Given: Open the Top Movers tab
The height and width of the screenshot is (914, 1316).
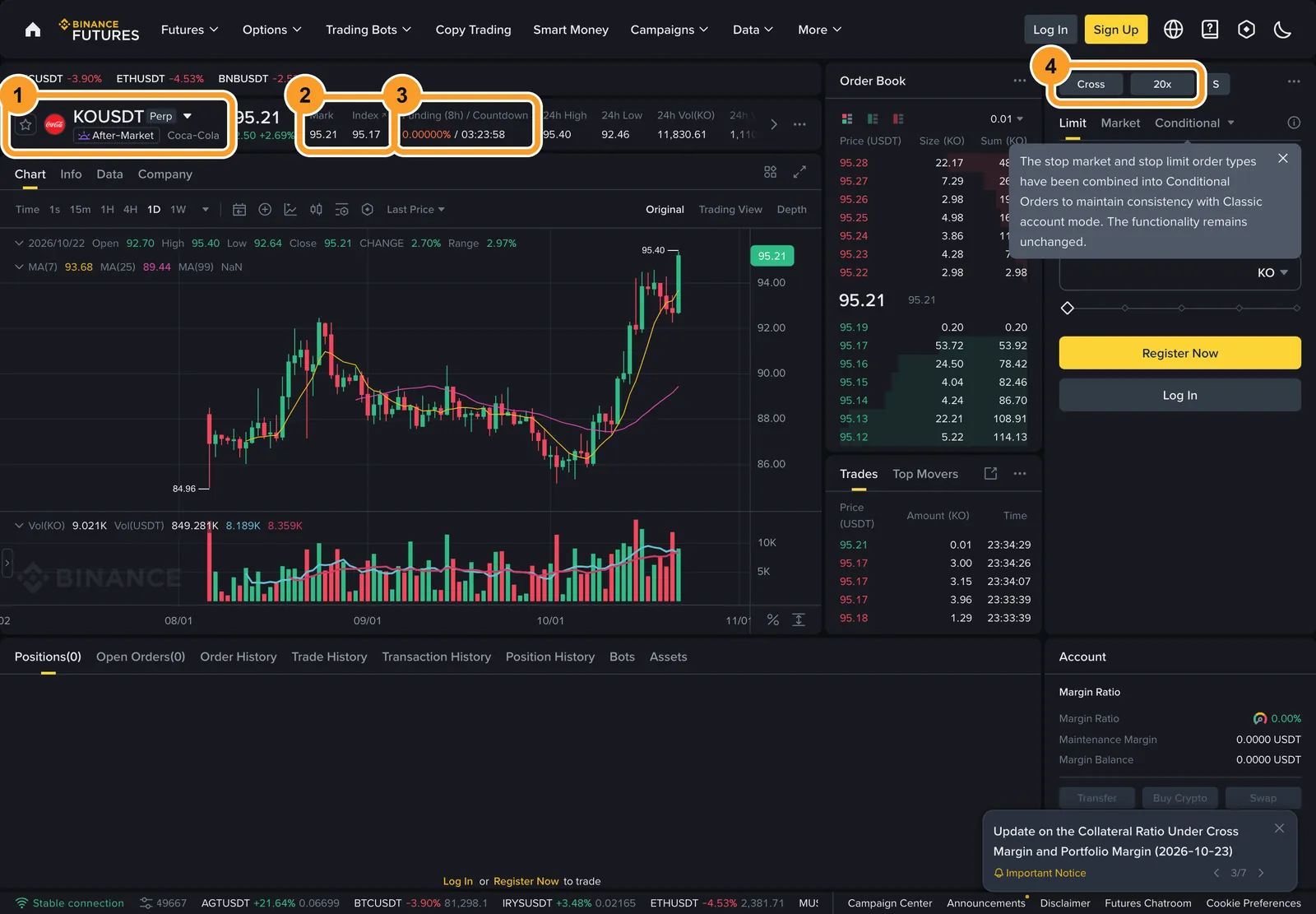Looking at the screenshot, I should [925, 475].
